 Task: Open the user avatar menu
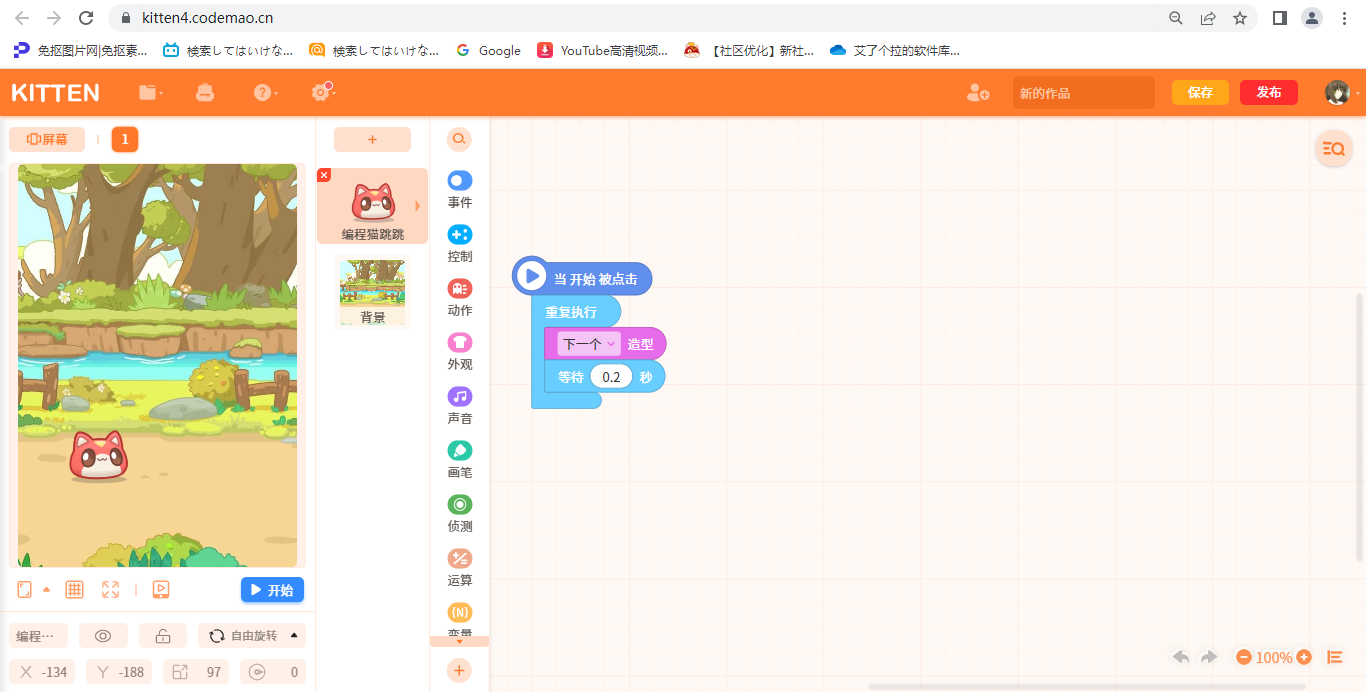pyautogui.click(x=1338, y=93)
